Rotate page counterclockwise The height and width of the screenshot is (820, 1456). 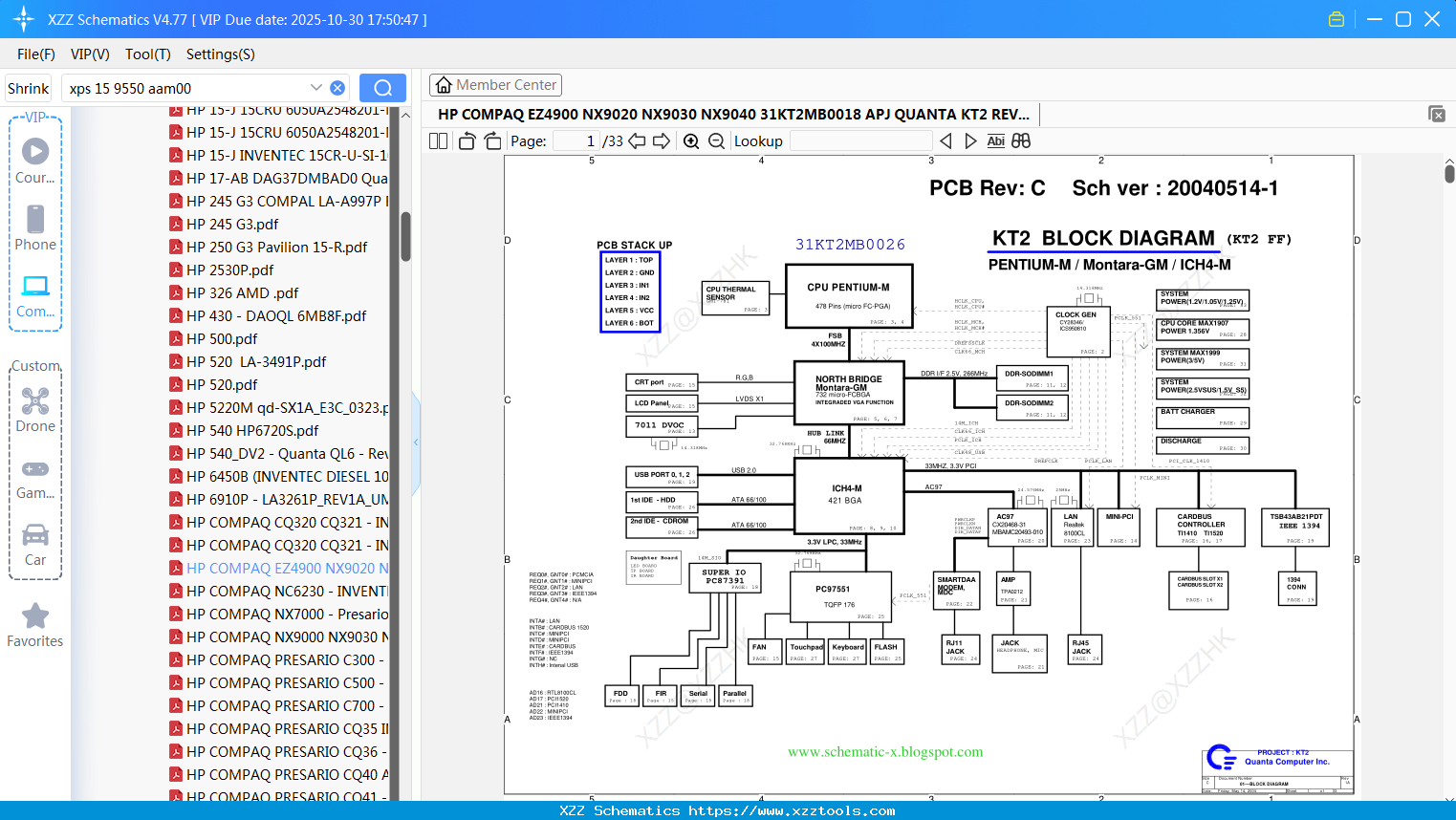[467, 140]
